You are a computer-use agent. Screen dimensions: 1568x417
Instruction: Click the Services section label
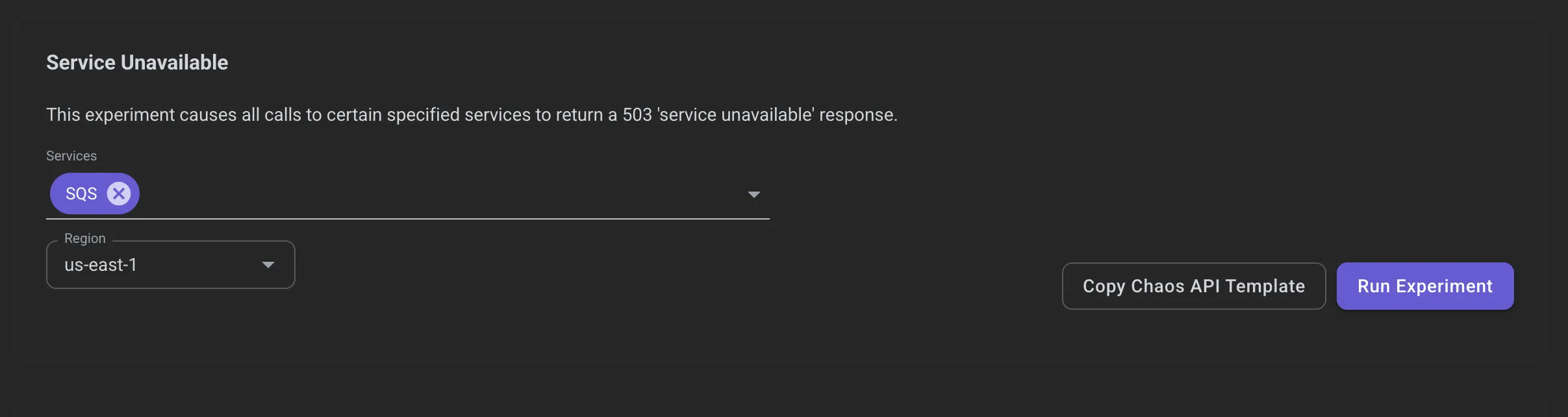coord(71,155)
